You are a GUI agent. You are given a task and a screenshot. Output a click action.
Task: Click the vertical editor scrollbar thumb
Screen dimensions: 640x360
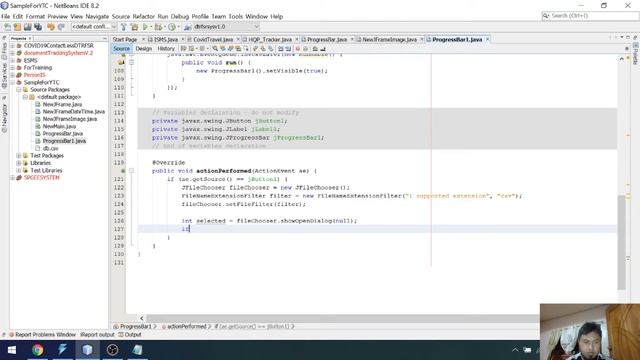click(621, 242)
